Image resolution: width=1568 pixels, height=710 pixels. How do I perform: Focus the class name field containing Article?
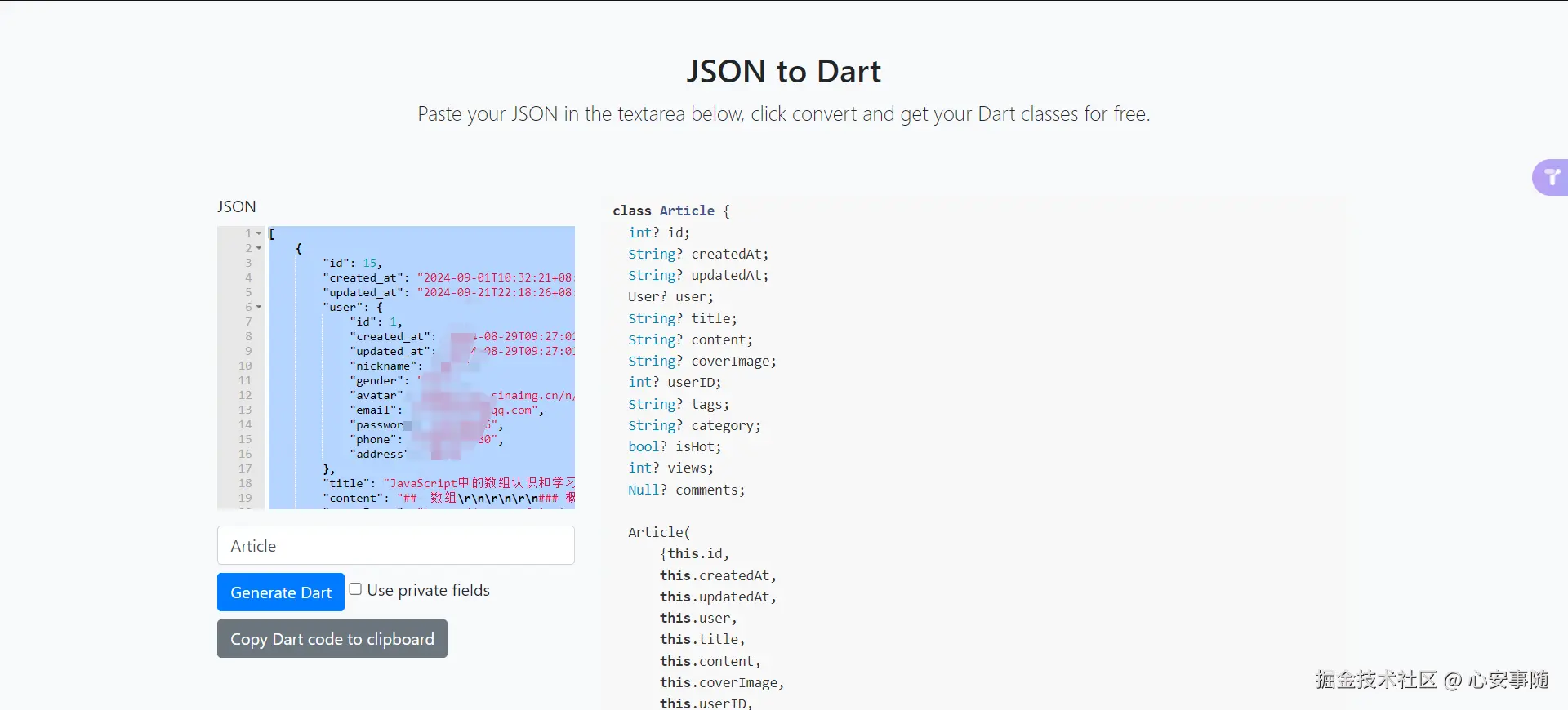point(396,545)
